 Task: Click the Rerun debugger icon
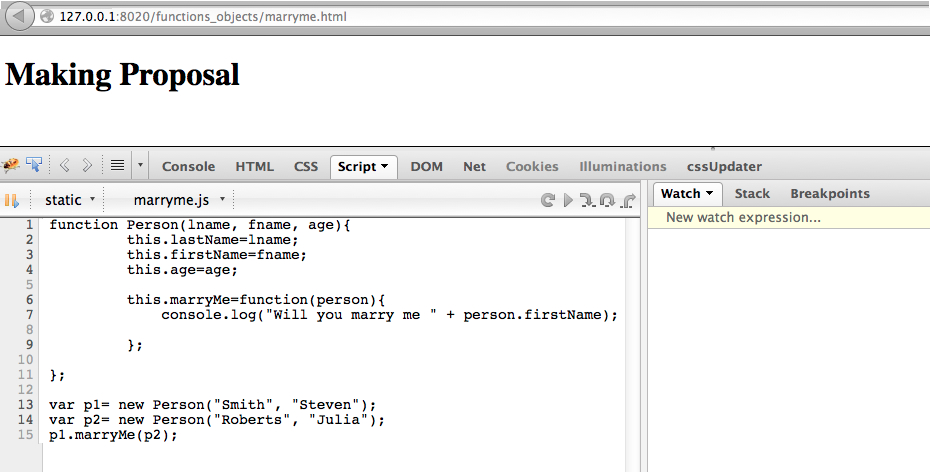tap(548, 200)
